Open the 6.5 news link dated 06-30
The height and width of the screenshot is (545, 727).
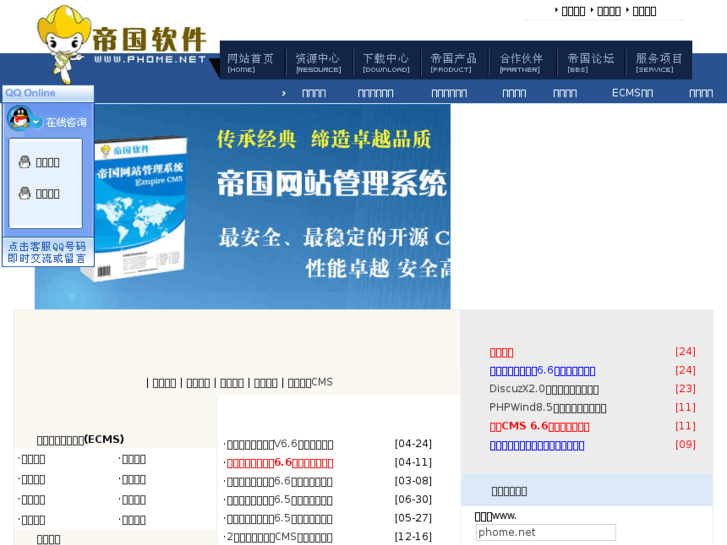[x=279, y=500]
